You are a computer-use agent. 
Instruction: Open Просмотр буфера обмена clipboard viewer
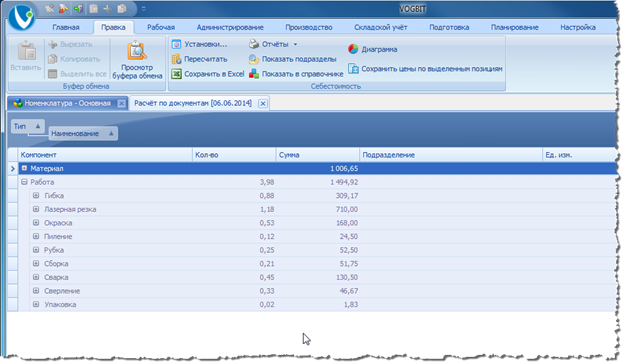137,60
